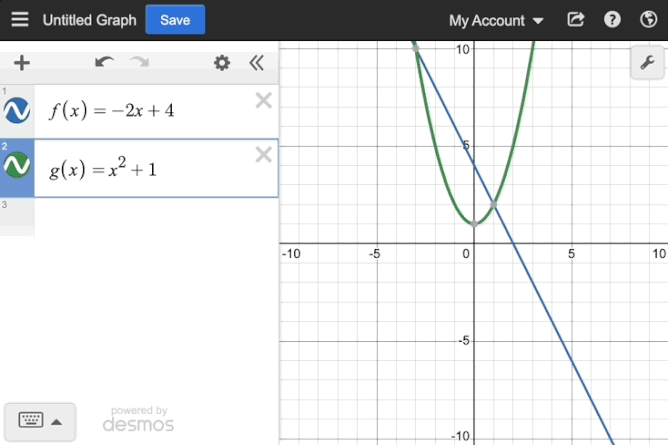Open the Help question mark icon
This screenshot has height=445, width=668.
point(612,20)
